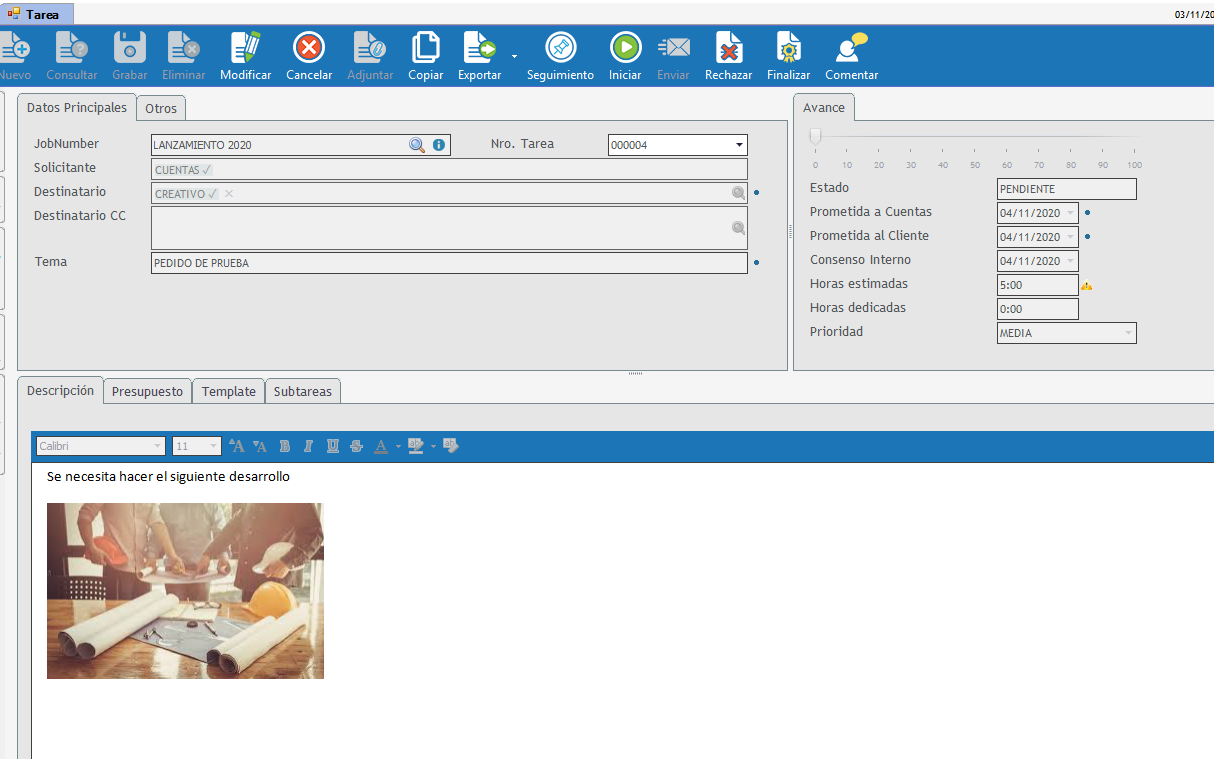
Task: Expand the Prioridad combo box showing MEDIA
Action: [x=1128, y=333]
